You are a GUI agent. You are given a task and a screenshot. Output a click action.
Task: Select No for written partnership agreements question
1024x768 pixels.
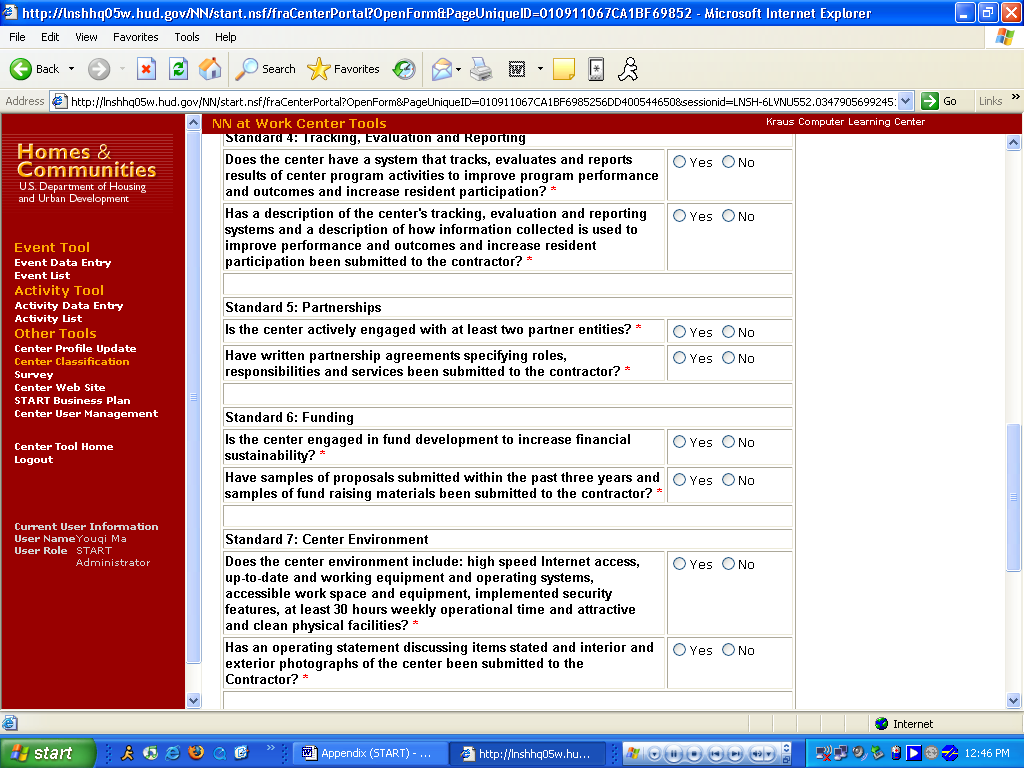(728, 358)
